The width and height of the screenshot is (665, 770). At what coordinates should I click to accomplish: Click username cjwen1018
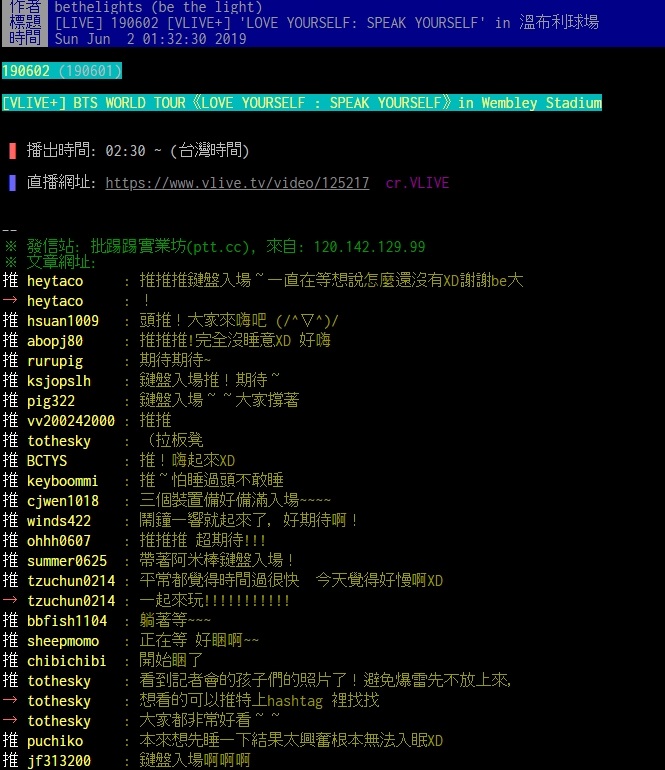point(63,501)
